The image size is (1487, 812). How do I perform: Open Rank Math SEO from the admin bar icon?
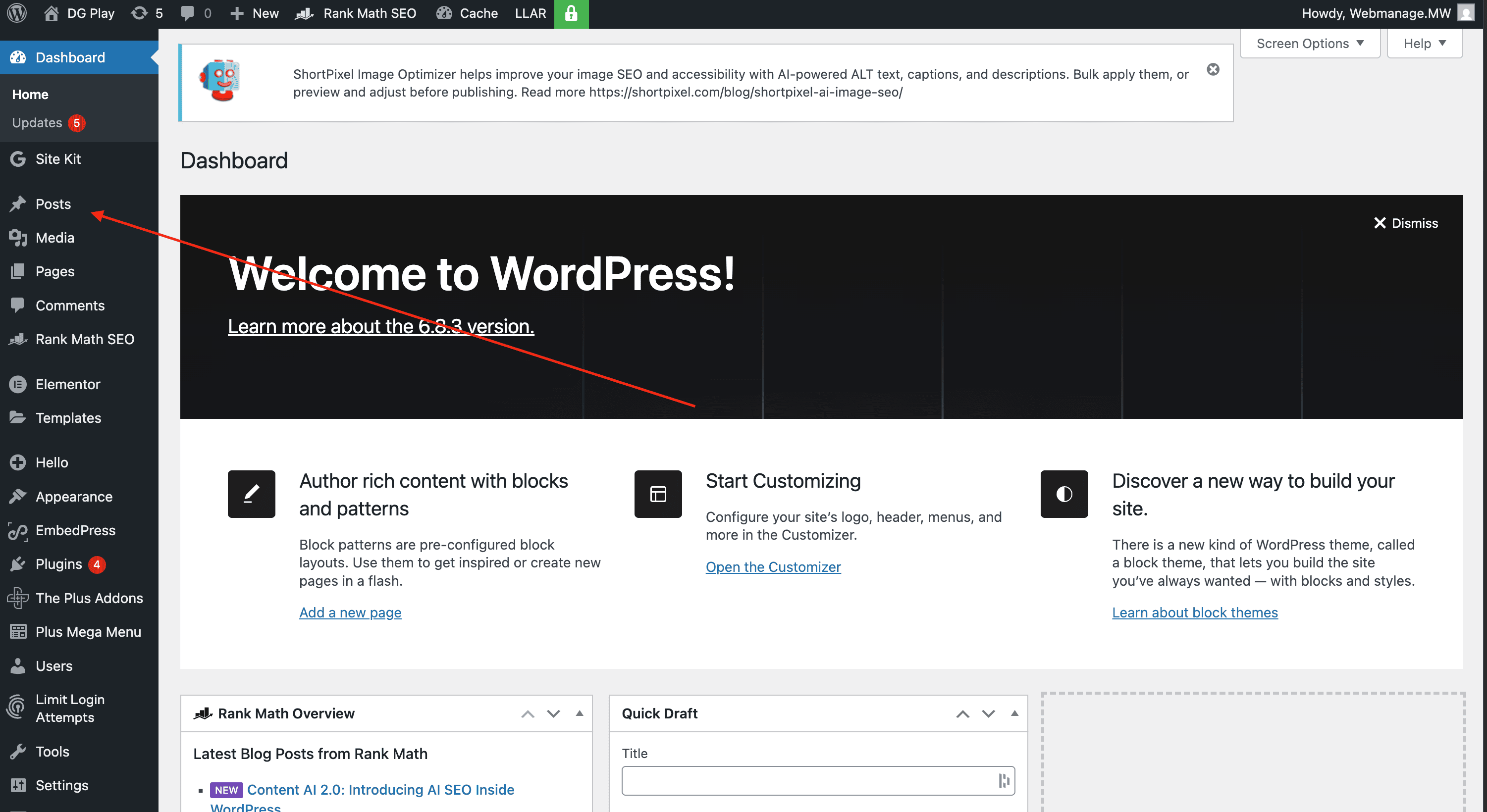click(303, 13)
